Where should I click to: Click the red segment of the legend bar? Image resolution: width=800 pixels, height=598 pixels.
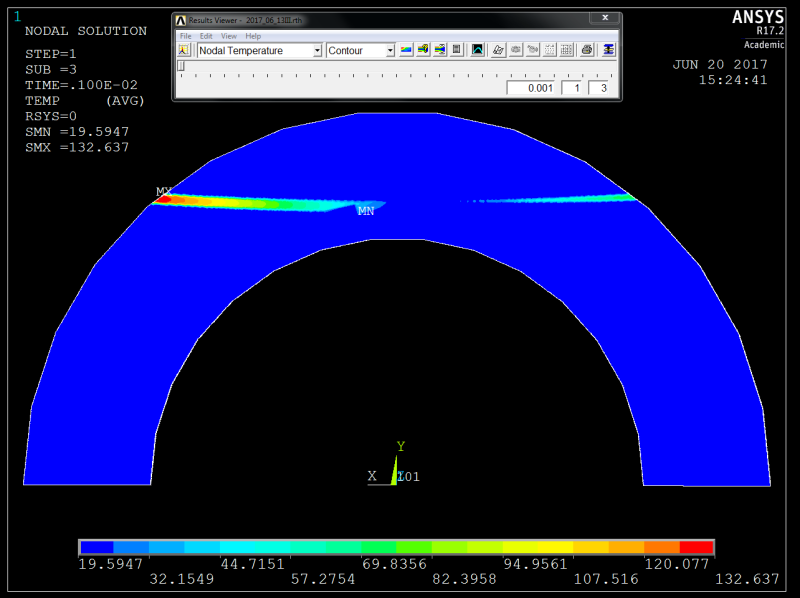tap(696, 547)
